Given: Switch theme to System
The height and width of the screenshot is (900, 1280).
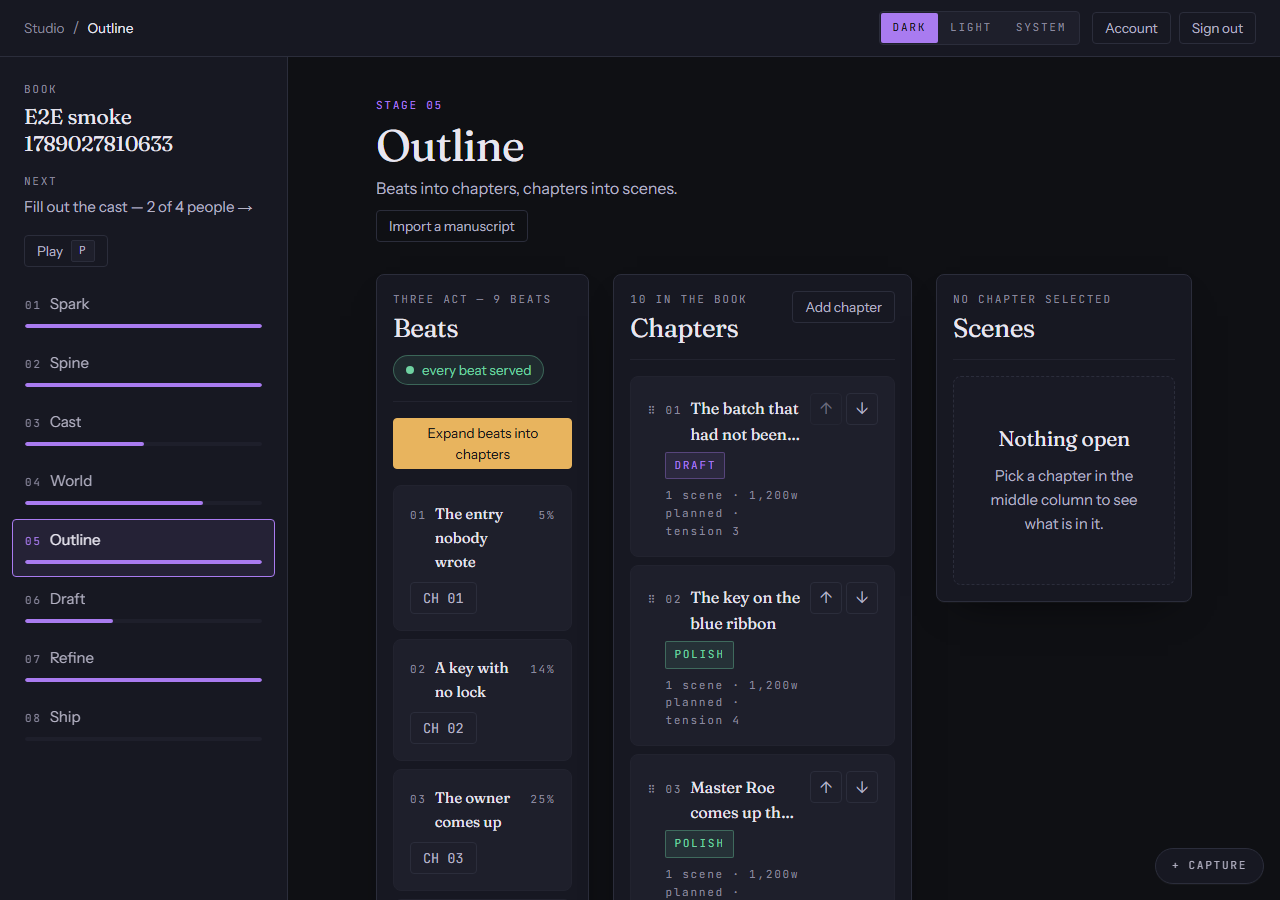Looking at the screenshot, I should pos(1040,28).
